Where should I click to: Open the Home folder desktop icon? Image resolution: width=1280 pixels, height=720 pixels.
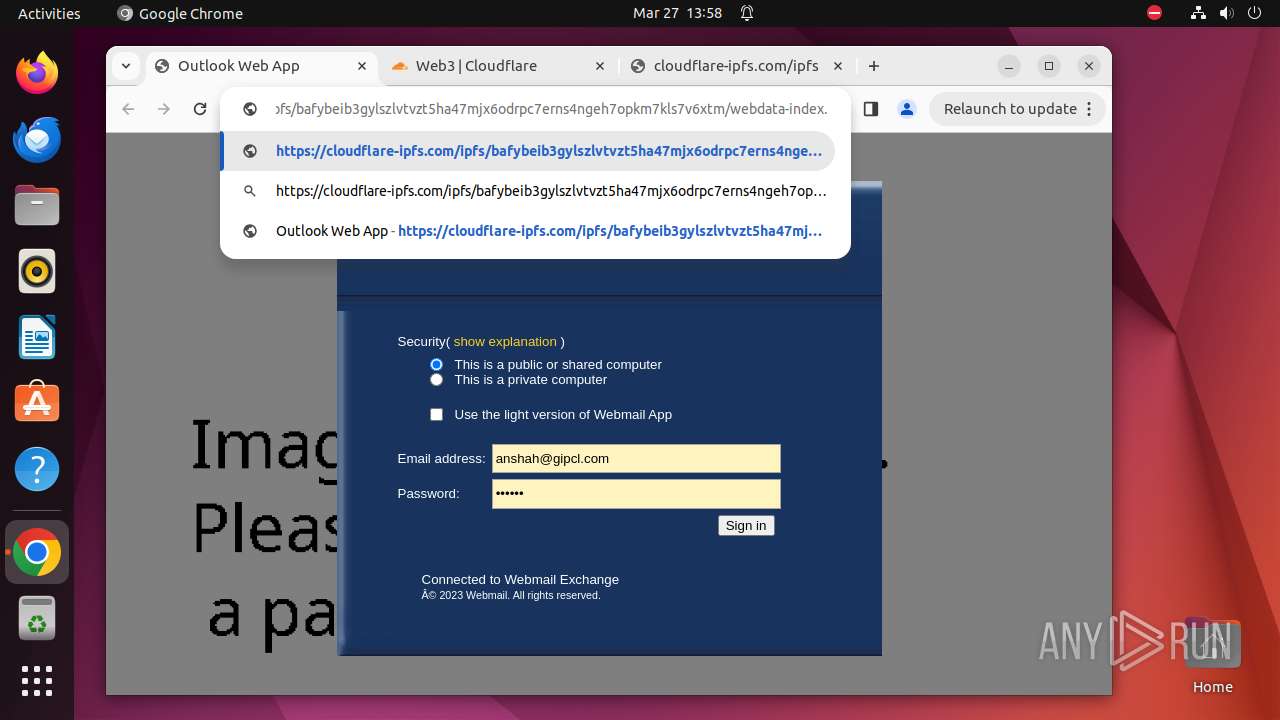click(x=1212, y=655)
